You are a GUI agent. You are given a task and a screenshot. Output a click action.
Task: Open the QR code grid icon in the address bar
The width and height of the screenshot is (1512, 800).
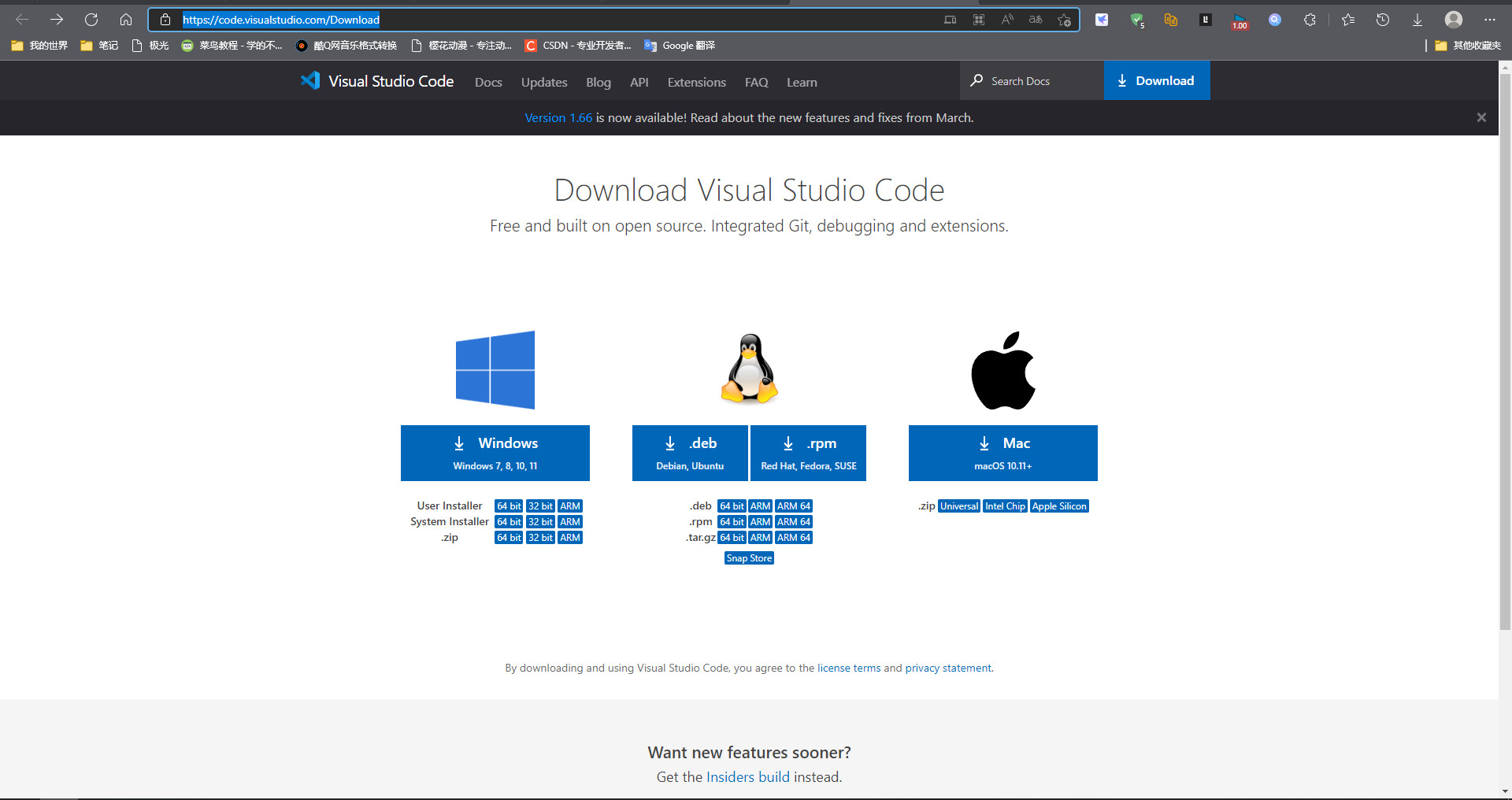(x=979, y=20)
